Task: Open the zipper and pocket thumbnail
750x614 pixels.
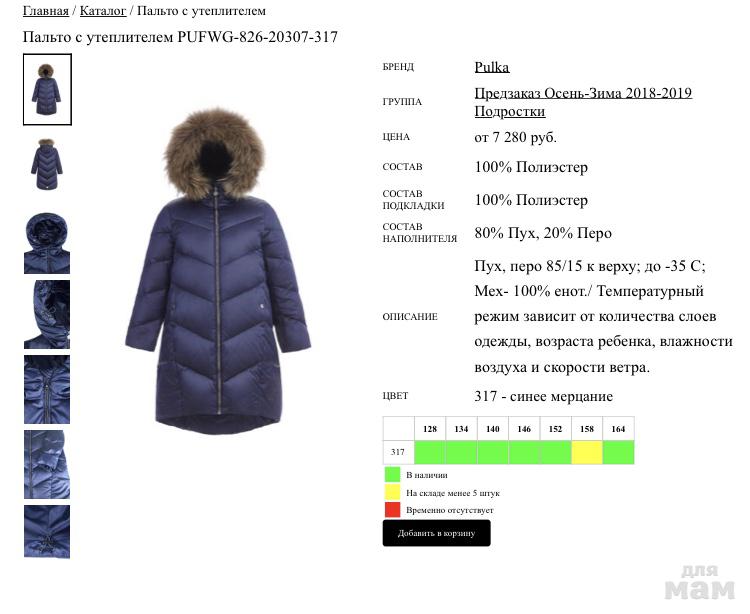Action: (x=47, y=389)
